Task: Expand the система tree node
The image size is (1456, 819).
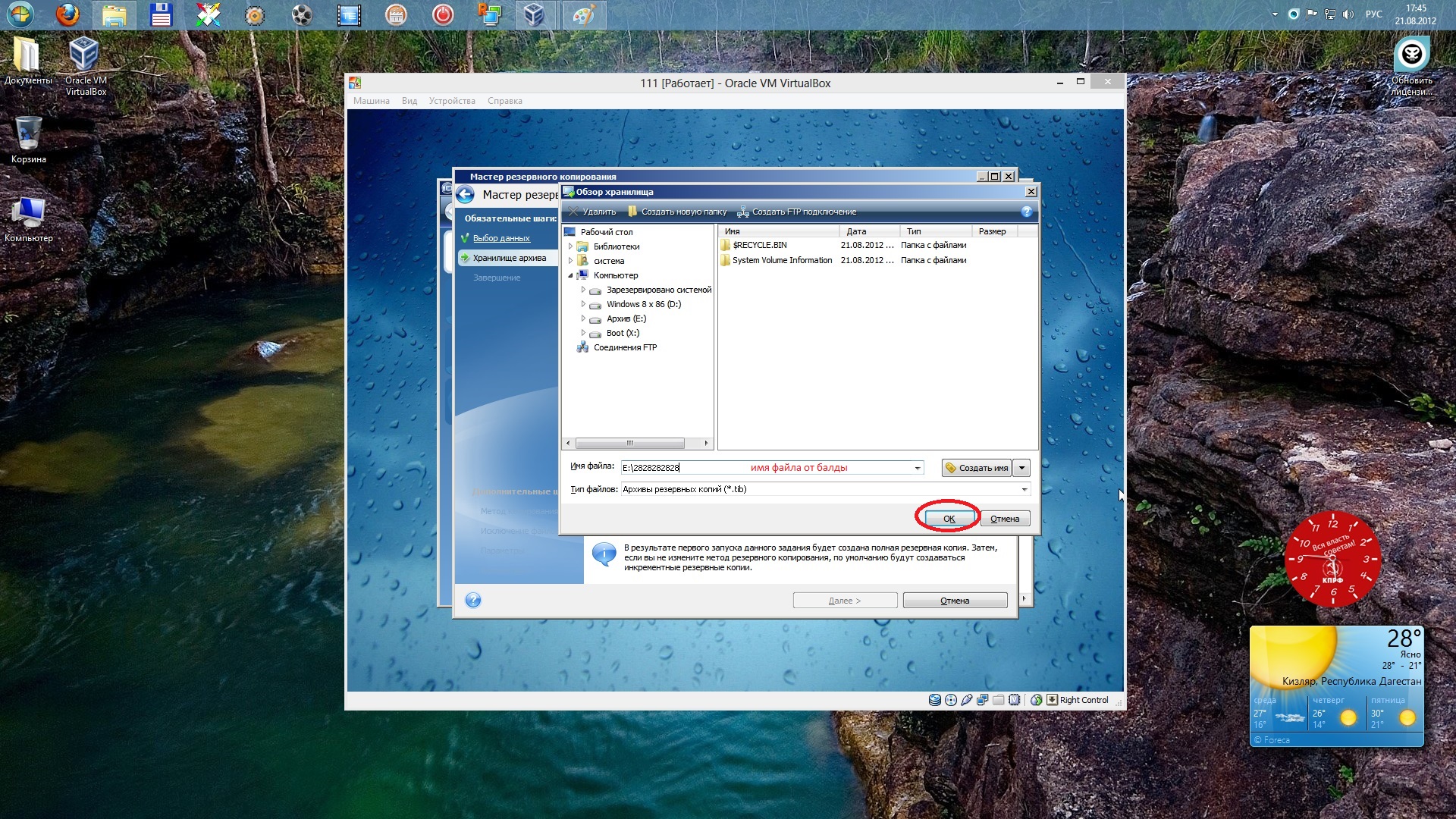Action: 570,261
